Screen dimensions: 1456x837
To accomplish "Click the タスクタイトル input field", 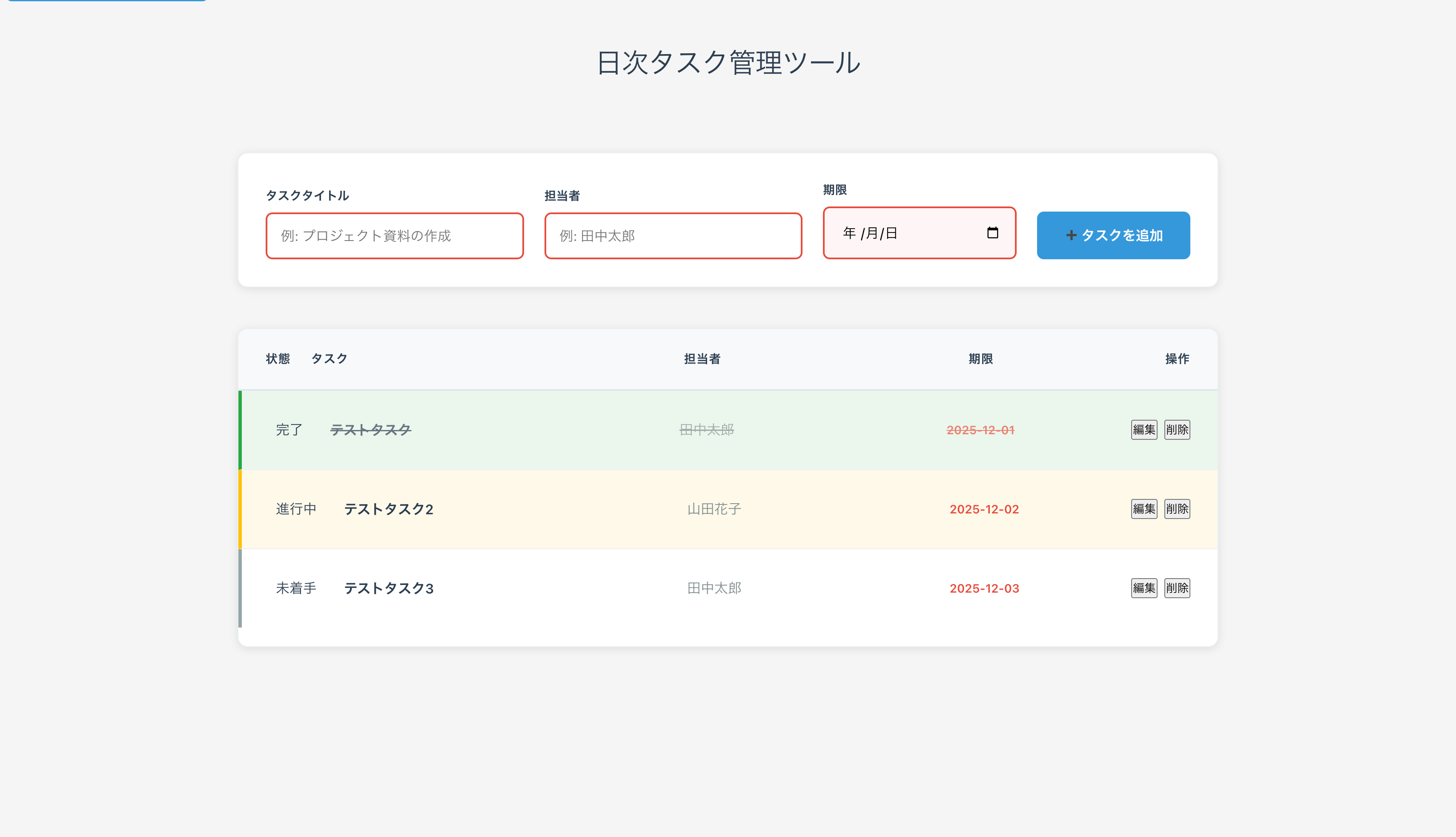I will (394, 236).
